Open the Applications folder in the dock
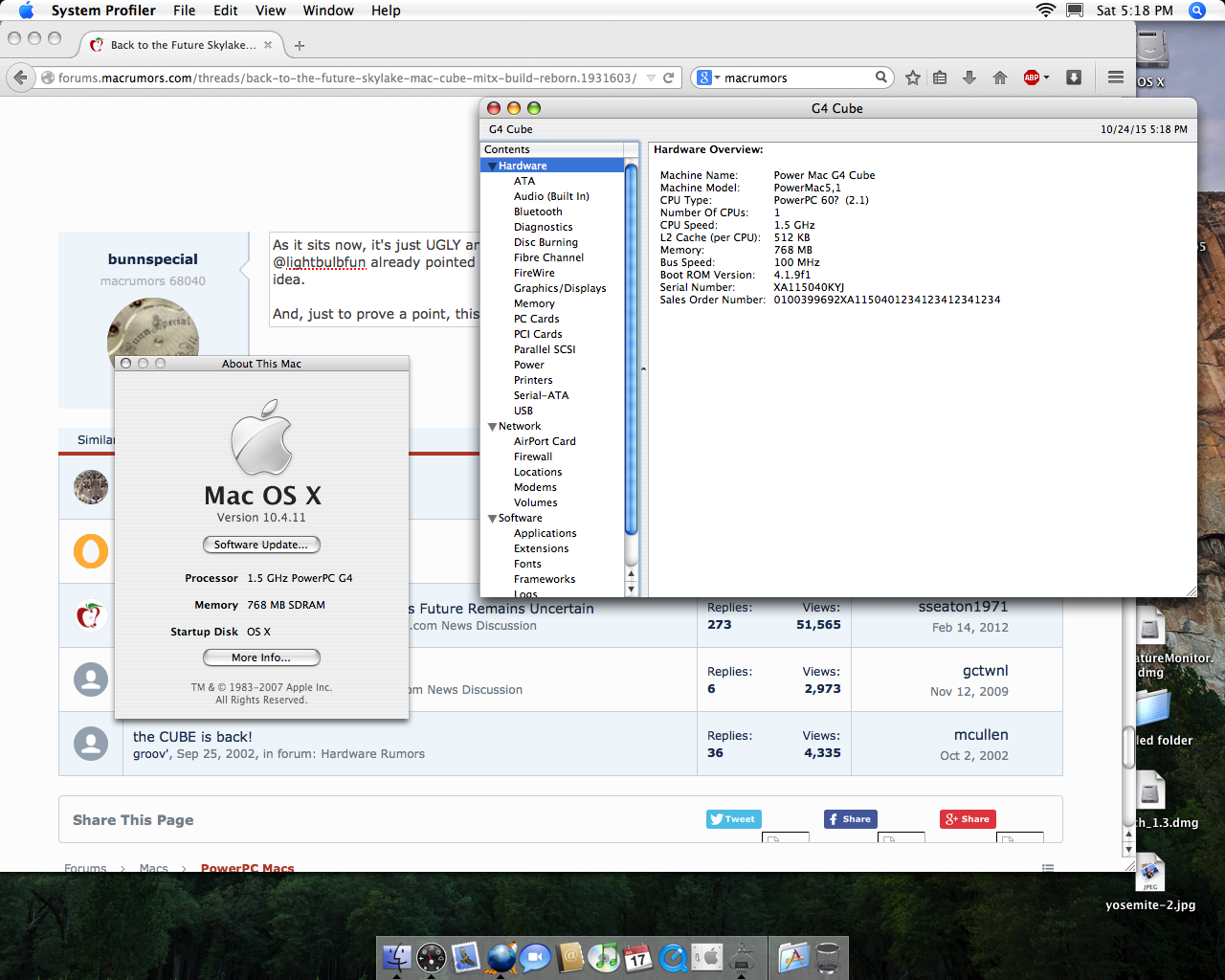Viewport: 1225px width, 980px height. 793,957
